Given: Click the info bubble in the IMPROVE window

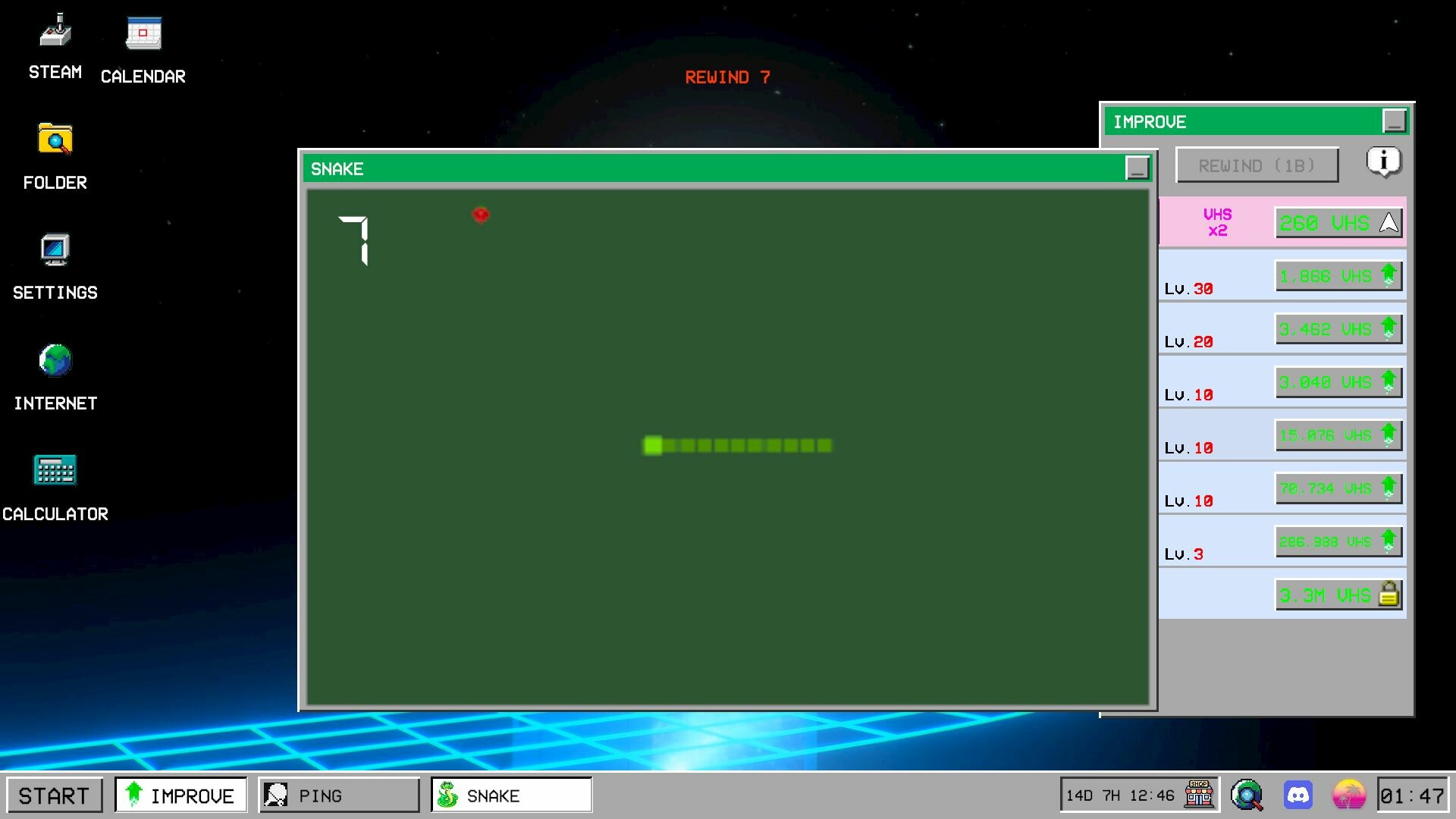Looking at the screenshot, I should (1383, 162).
